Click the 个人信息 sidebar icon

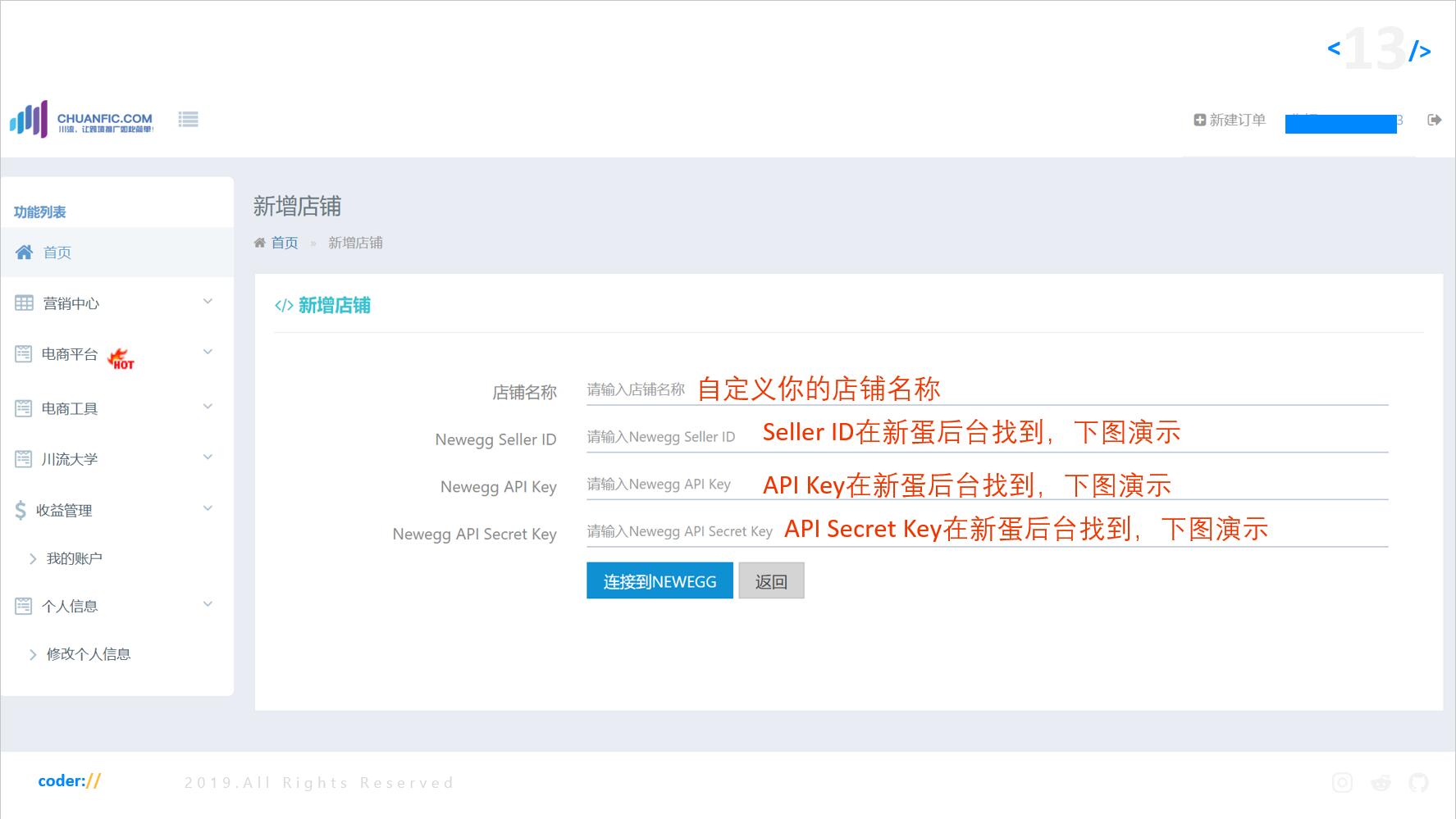point(24,606)
